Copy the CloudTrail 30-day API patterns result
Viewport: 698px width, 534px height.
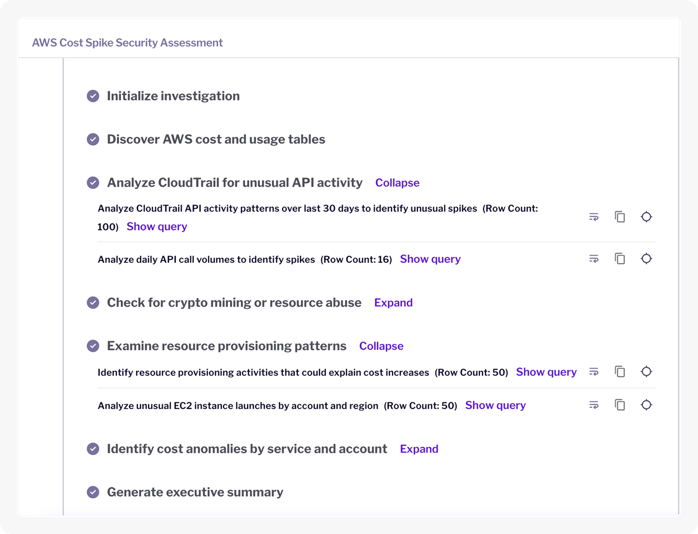tap(620, 217)
